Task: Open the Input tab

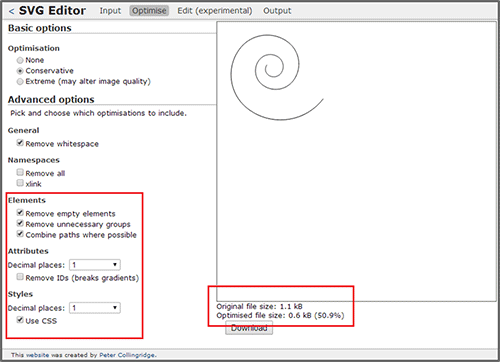Action: pos(110,11)
